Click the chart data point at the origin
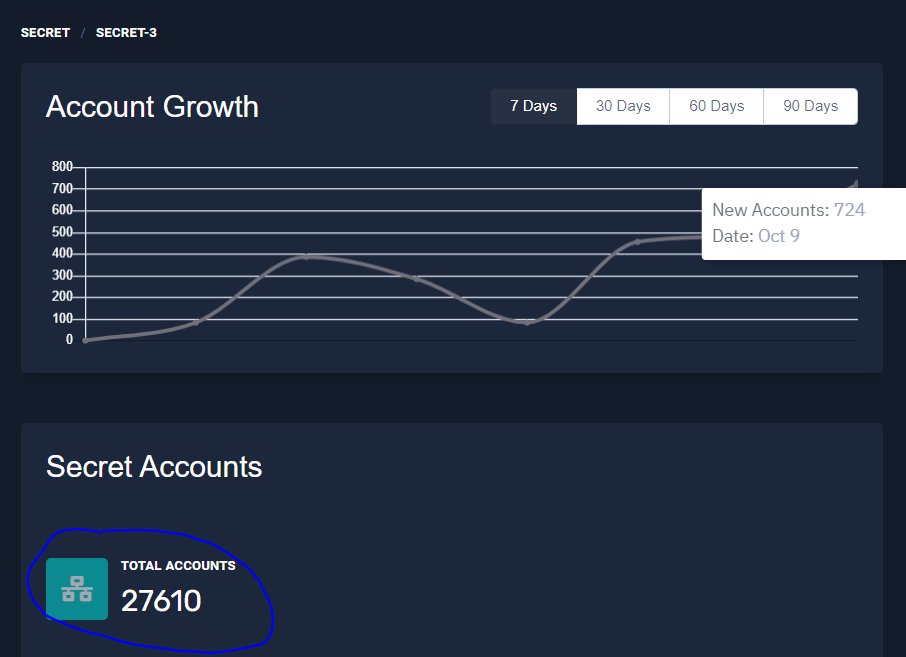Viewport: 906px width, 657px height. [86, 340]
